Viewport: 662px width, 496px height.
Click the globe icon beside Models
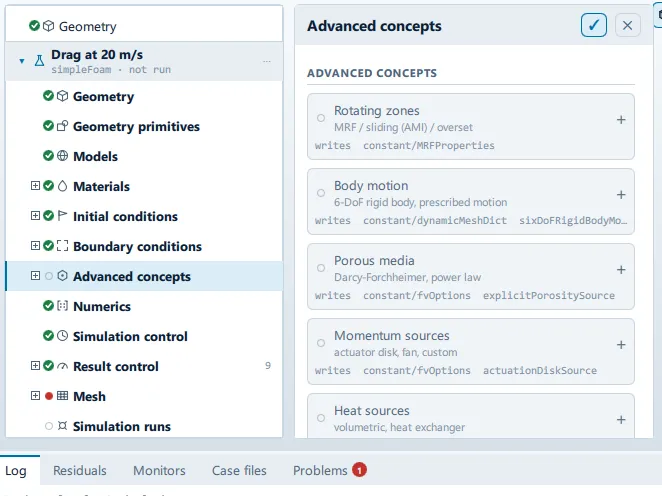coord(62,156)
